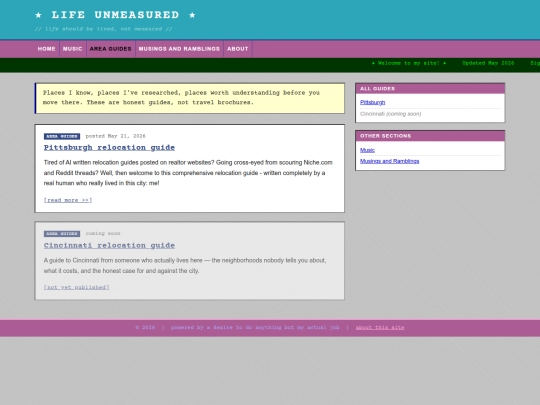Image resolution: width=540 pixels, height=405 pixels.
Task: Click the 'posted May 21, 2026' date
Action: point(116,136)
